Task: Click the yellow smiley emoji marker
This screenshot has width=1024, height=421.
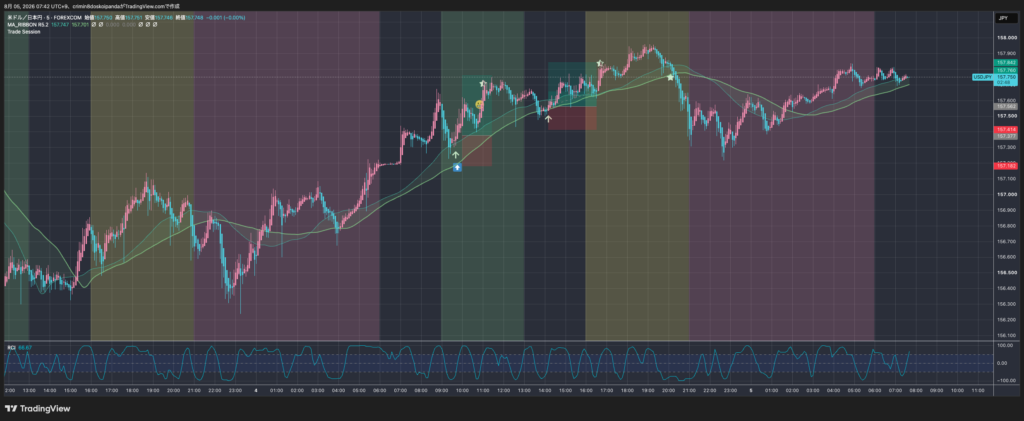Action: (x=479, y=104)
